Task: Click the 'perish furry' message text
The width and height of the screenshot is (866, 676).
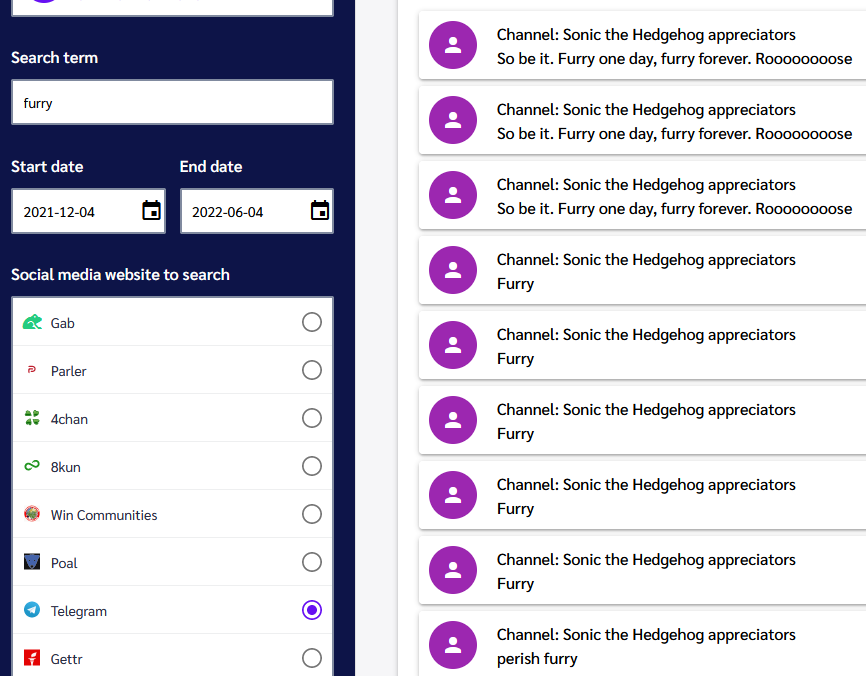Action: tap(537, 658)
